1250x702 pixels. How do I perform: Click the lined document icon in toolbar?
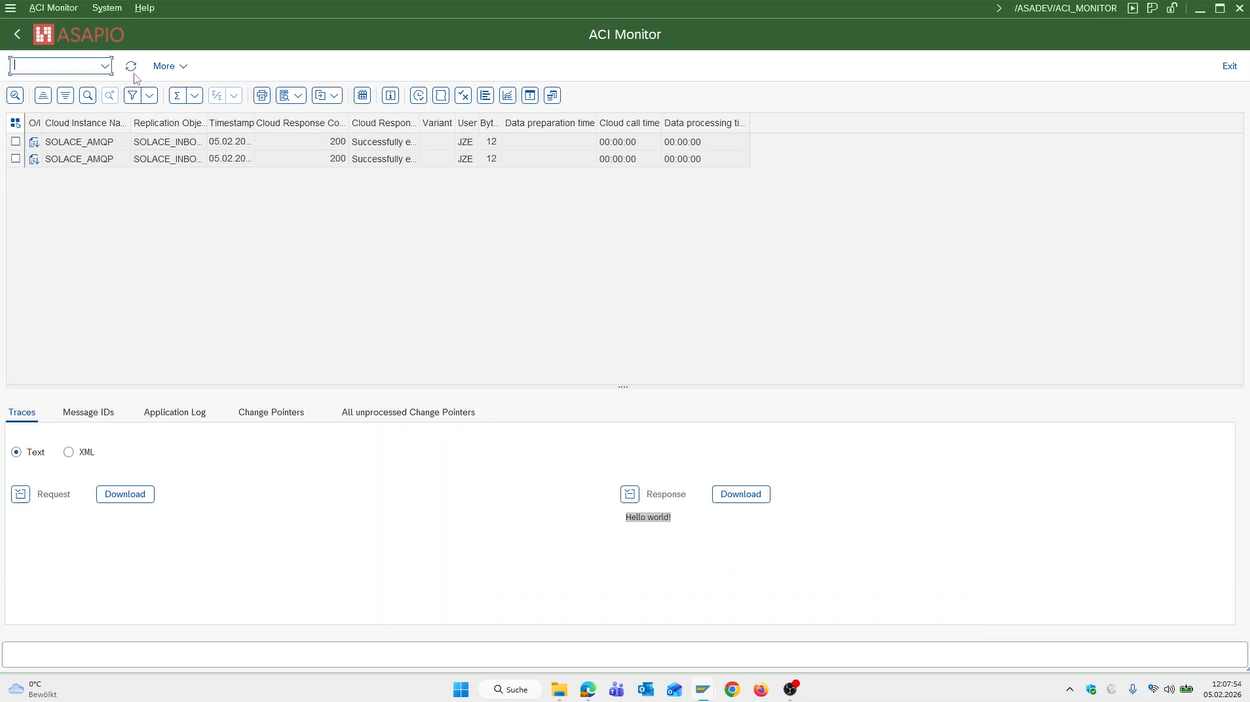point(485,95)
